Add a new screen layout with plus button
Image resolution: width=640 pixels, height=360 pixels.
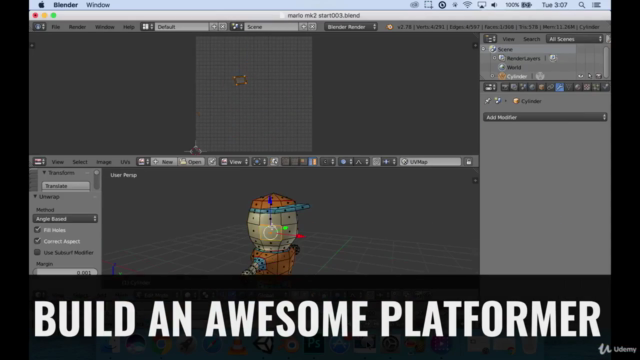tap(214, 27)
